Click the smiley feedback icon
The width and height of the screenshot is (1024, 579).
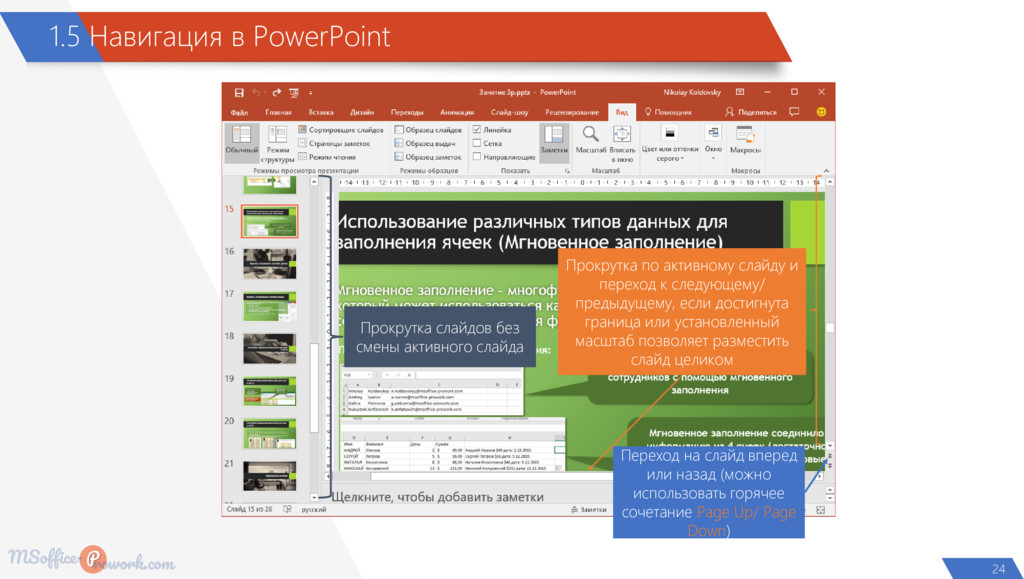(x=821, y=112)
